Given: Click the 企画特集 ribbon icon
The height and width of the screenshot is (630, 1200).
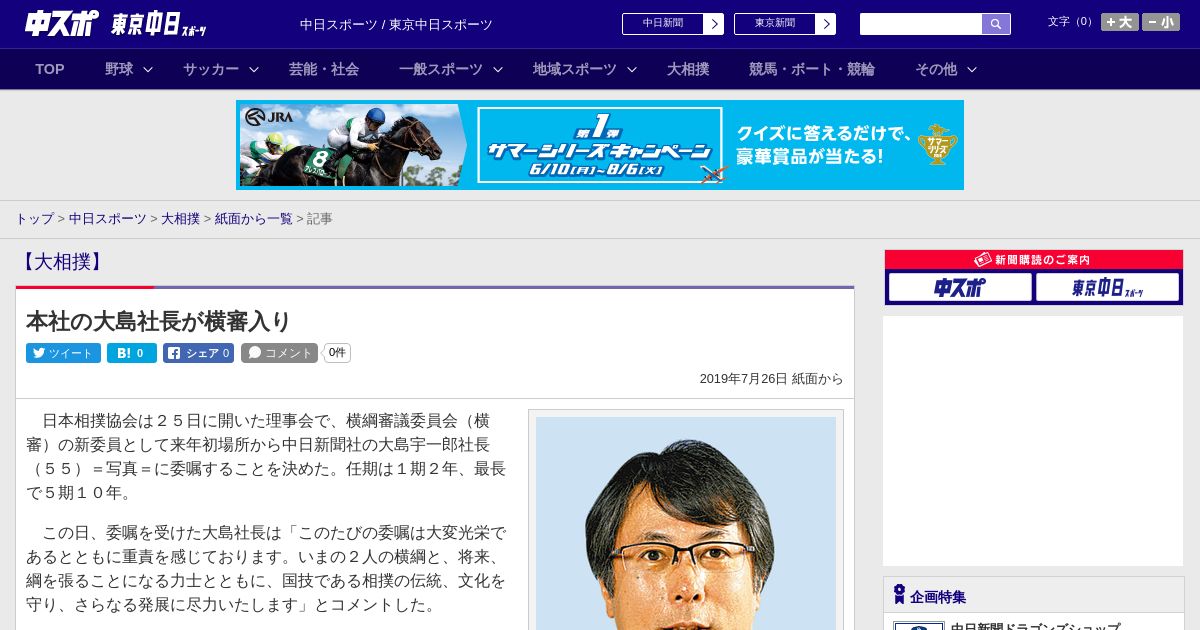Looking at the screenshot, I should [x=899, y=595].
